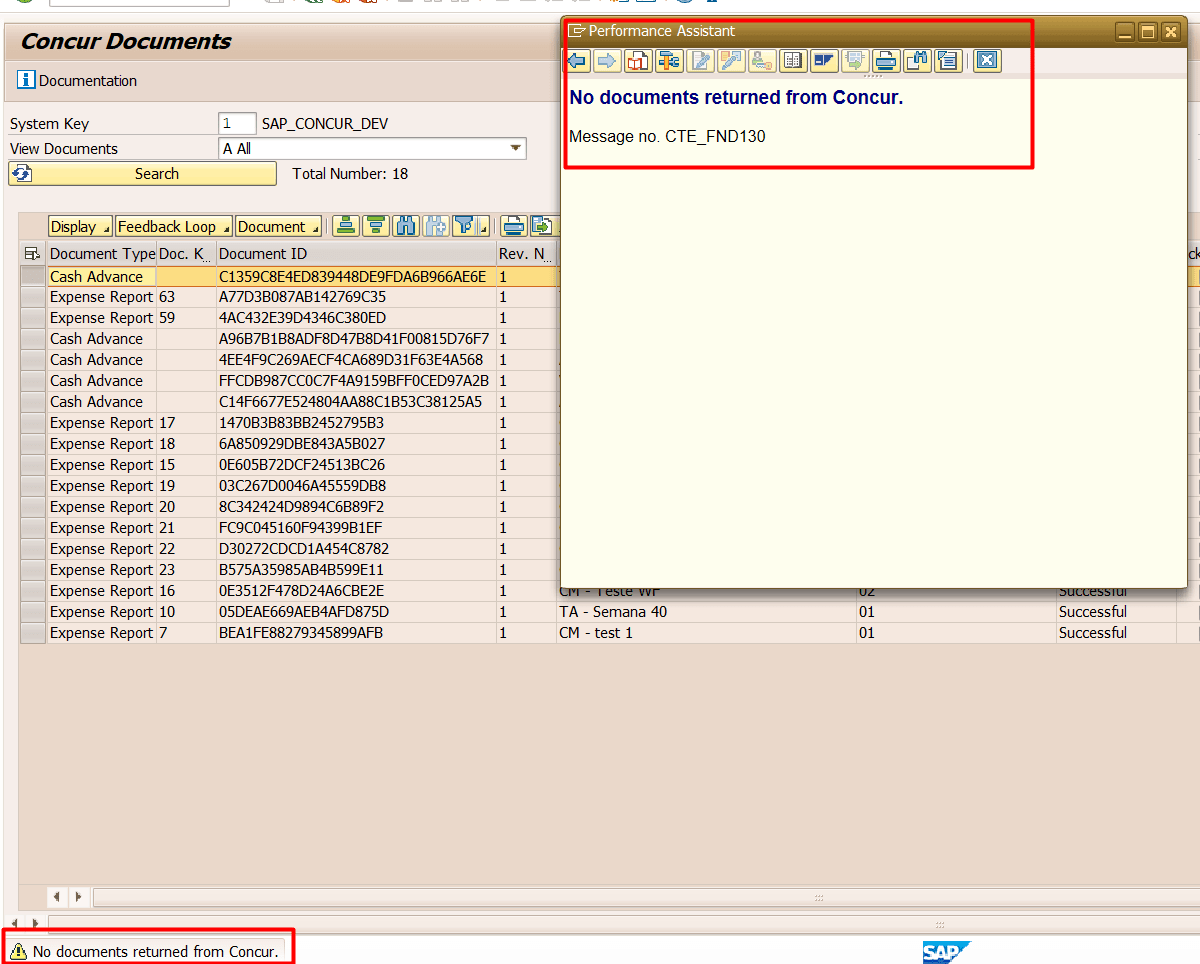Select the Expense Report 63 row selector
This screenshot has width=1200, height=964.
coord(33,296)
